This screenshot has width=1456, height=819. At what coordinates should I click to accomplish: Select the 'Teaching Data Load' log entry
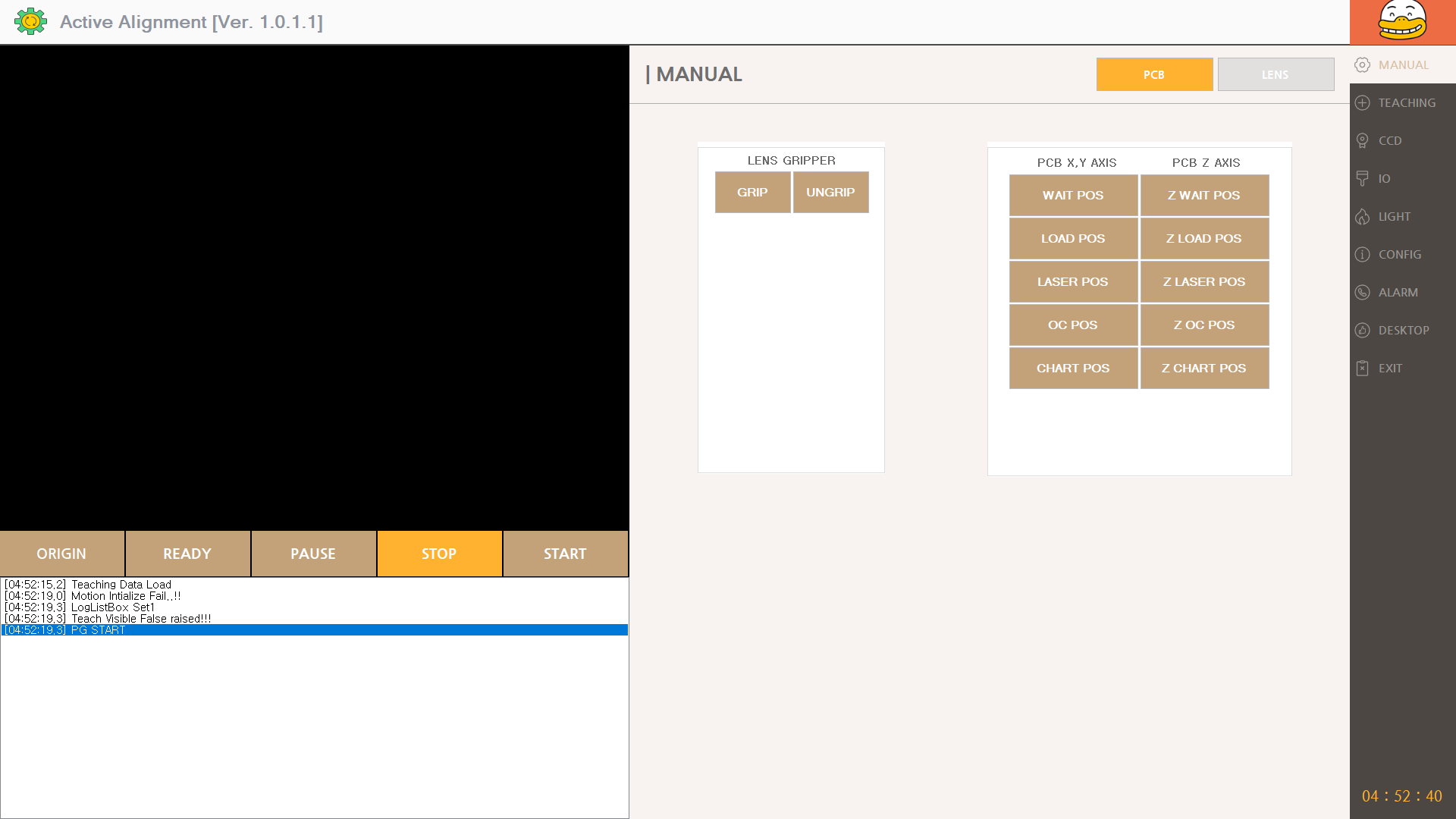pyautogui.click(x=314, y=585)
